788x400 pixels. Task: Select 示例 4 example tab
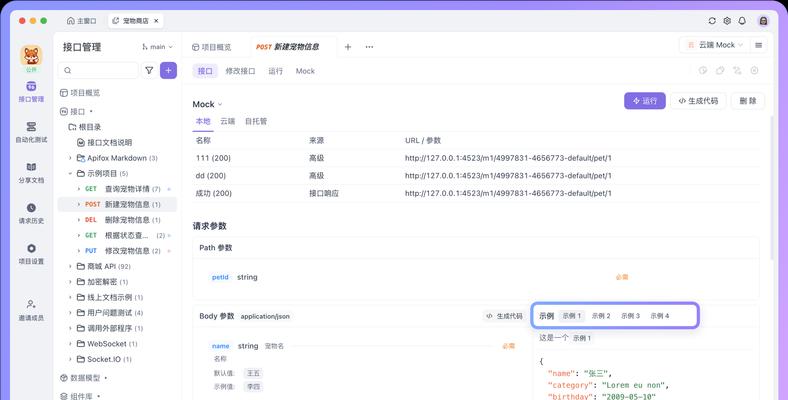pos(660,316)
